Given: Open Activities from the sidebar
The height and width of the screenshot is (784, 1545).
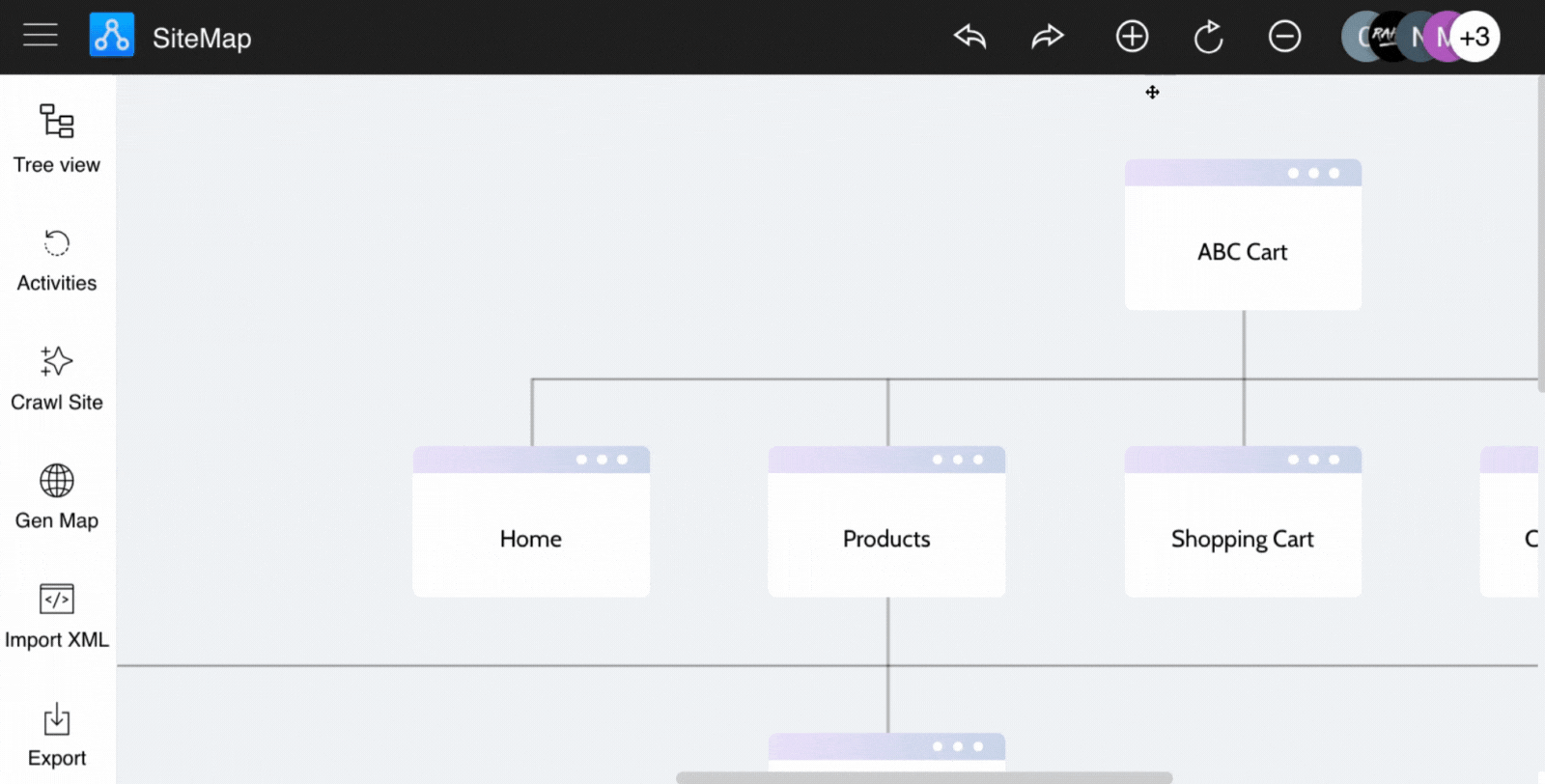Looking at the screenshot, I should [x=57, y=260].
